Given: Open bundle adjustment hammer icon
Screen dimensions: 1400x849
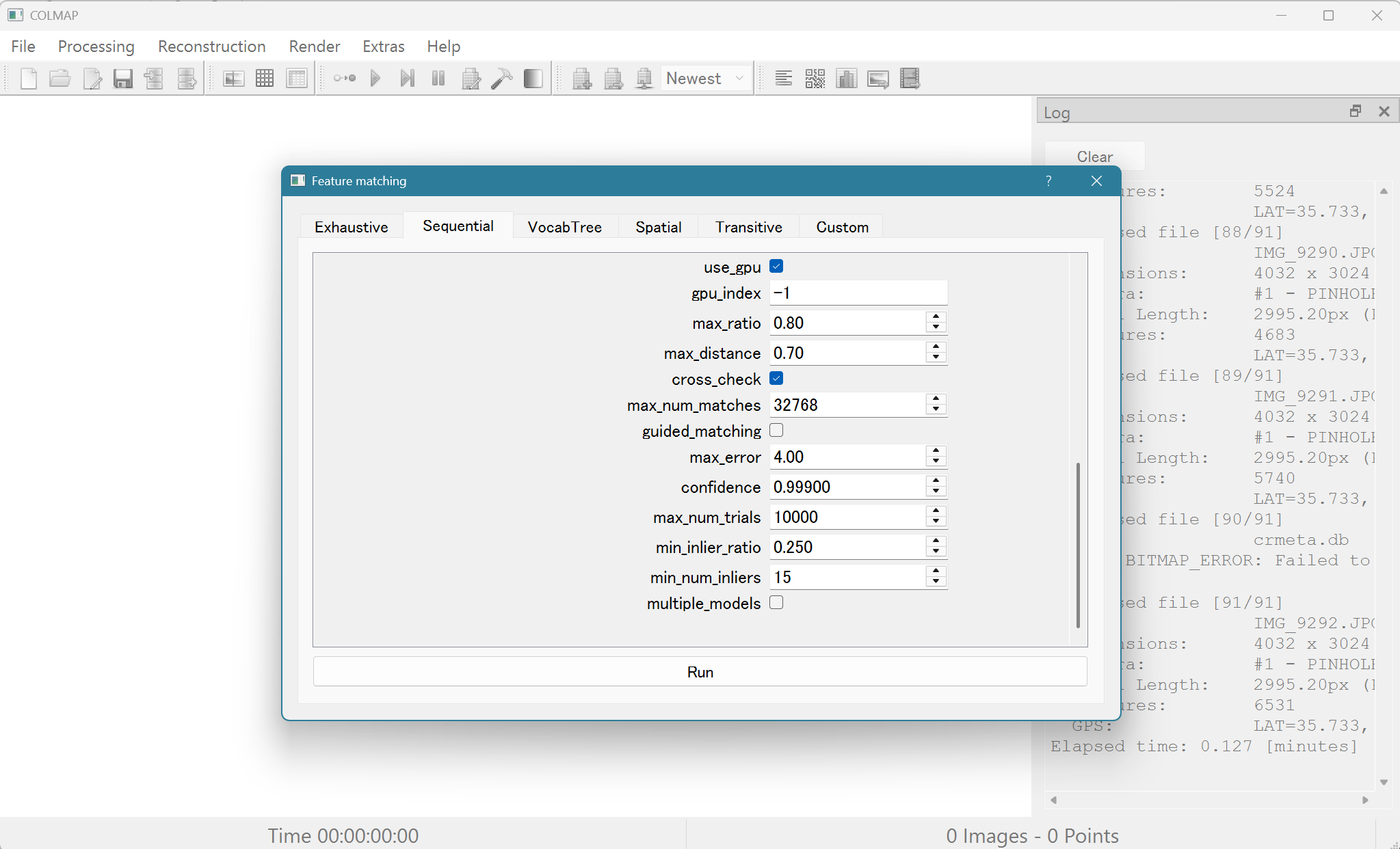Looking at the screenshot, I should click(501, 79).
